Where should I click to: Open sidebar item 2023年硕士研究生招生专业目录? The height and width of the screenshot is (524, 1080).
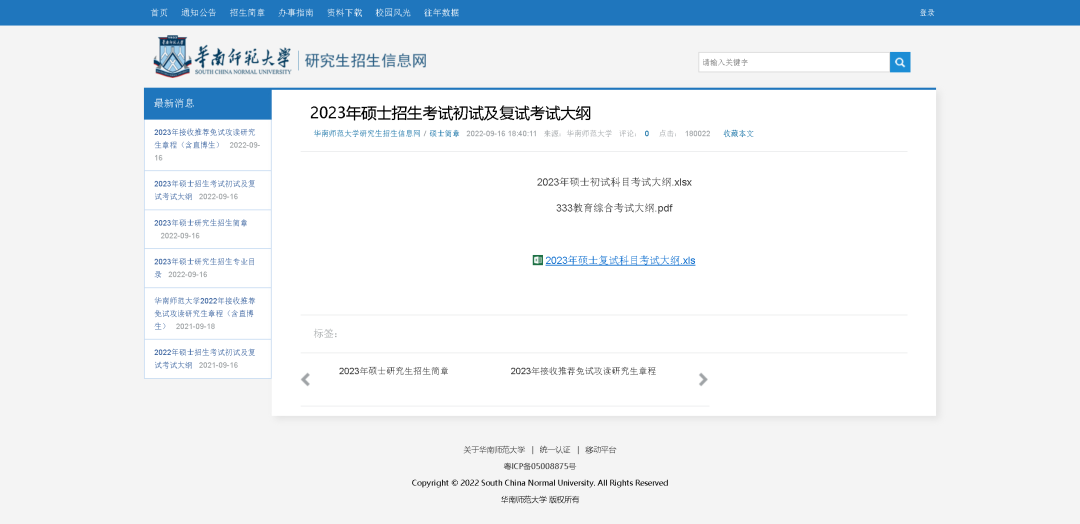(x=205, y=268)
